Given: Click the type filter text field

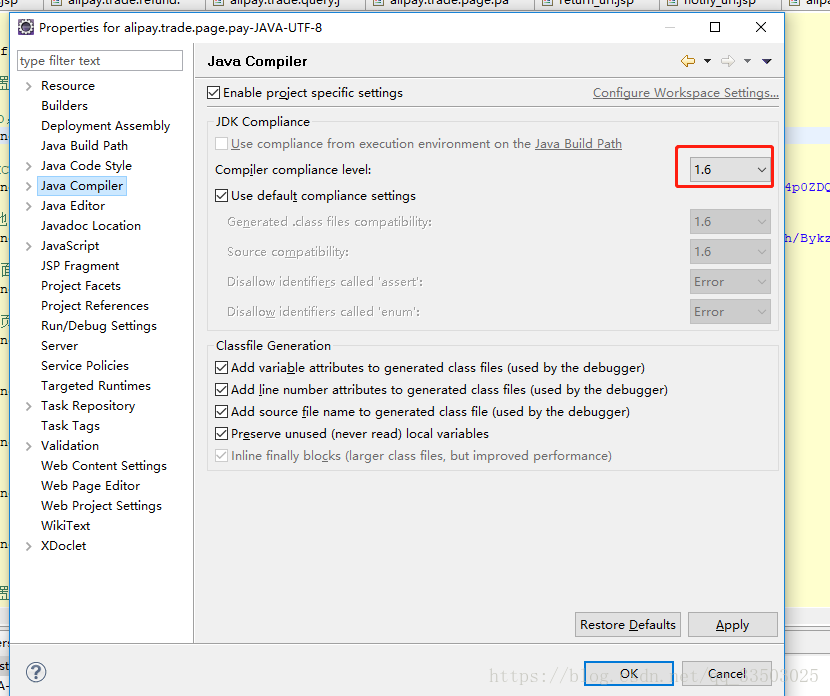Looking at the screenshot, I should point(100,61).
